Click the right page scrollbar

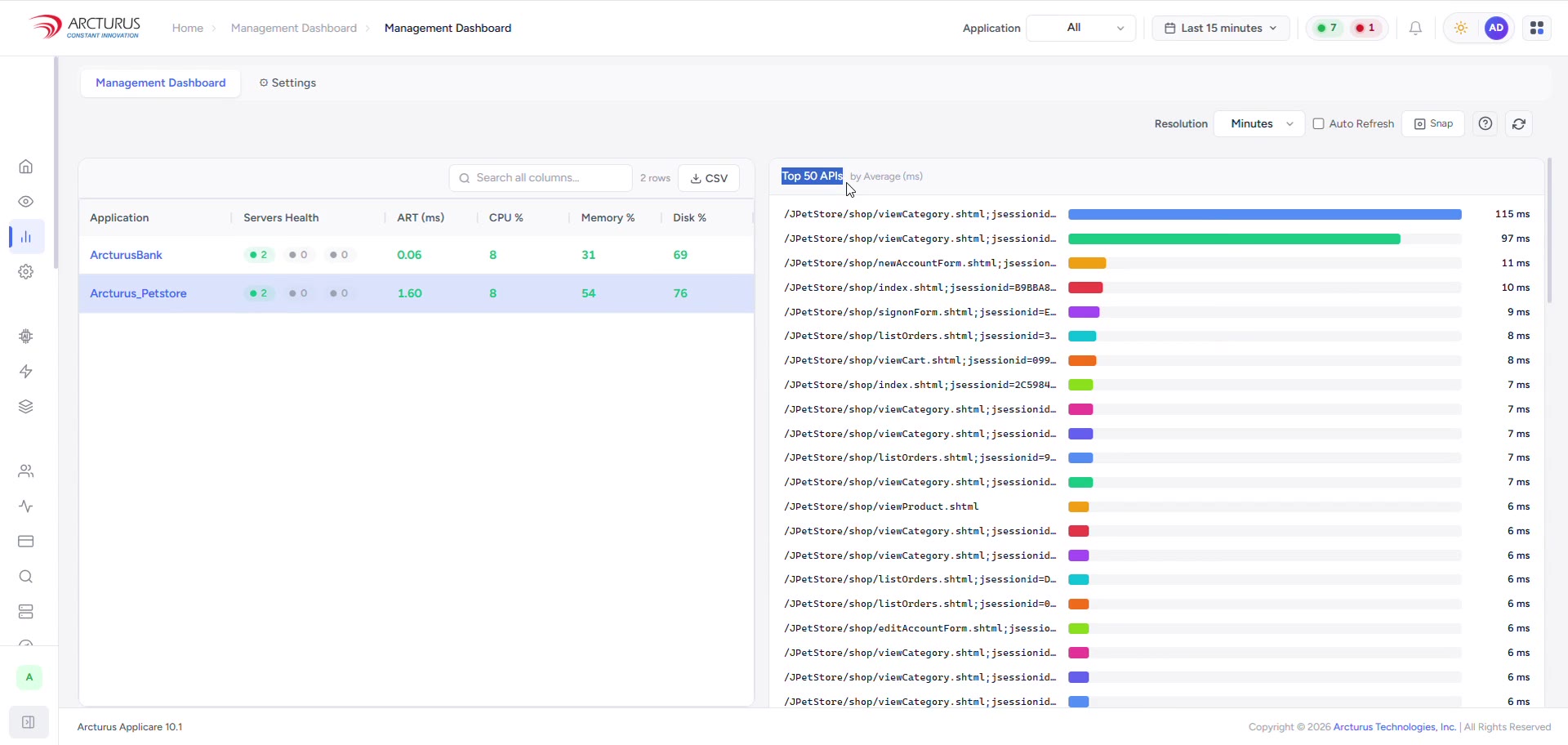1549,230
